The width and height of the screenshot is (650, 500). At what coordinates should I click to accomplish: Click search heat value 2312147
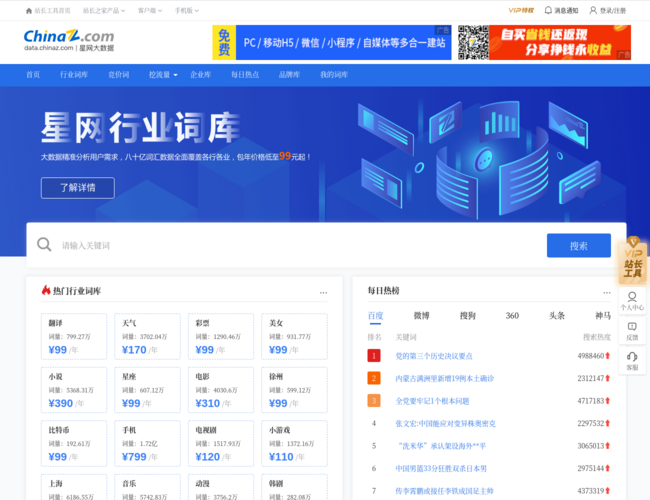pos(591,379)
